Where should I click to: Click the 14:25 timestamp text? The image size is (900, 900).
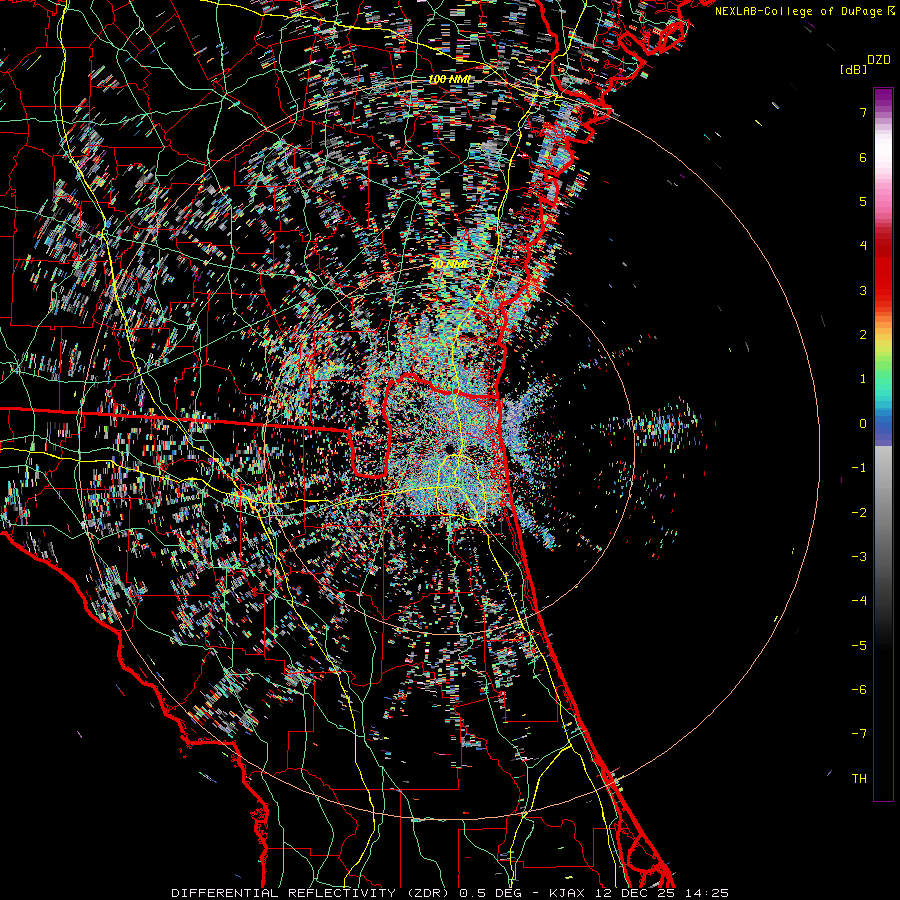pyautogui.click(x=707, y=893)
